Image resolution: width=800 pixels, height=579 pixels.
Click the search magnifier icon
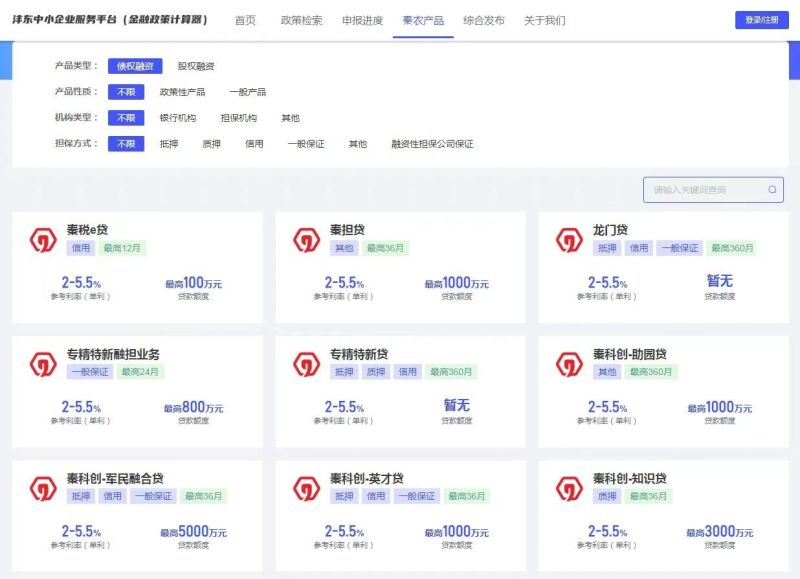tap(772, 190)
